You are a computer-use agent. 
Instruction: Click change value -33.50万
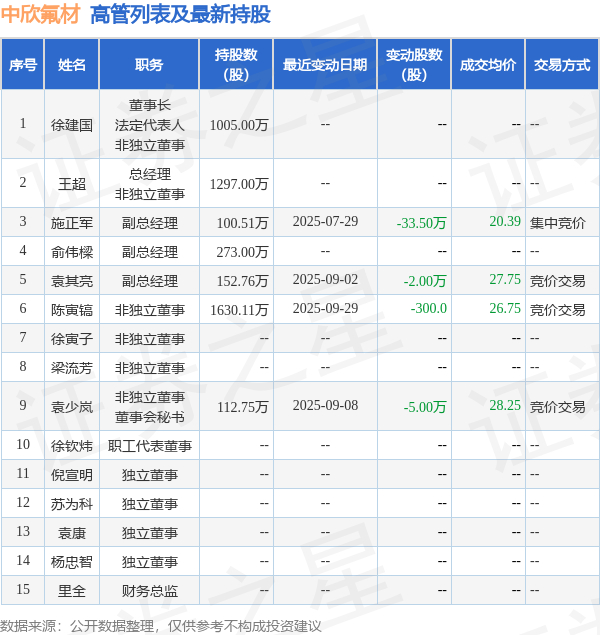(x=421, y=223)
